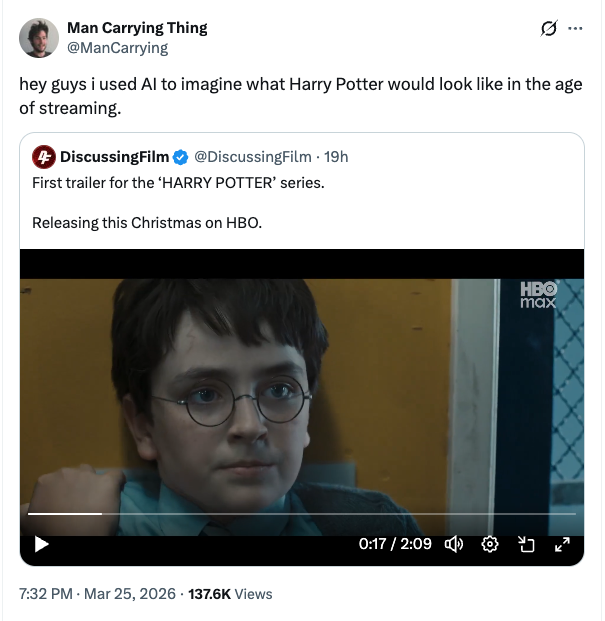This screenshot has height=621, width=605.
Task: Open video settings gear
Action: point(490,545)
